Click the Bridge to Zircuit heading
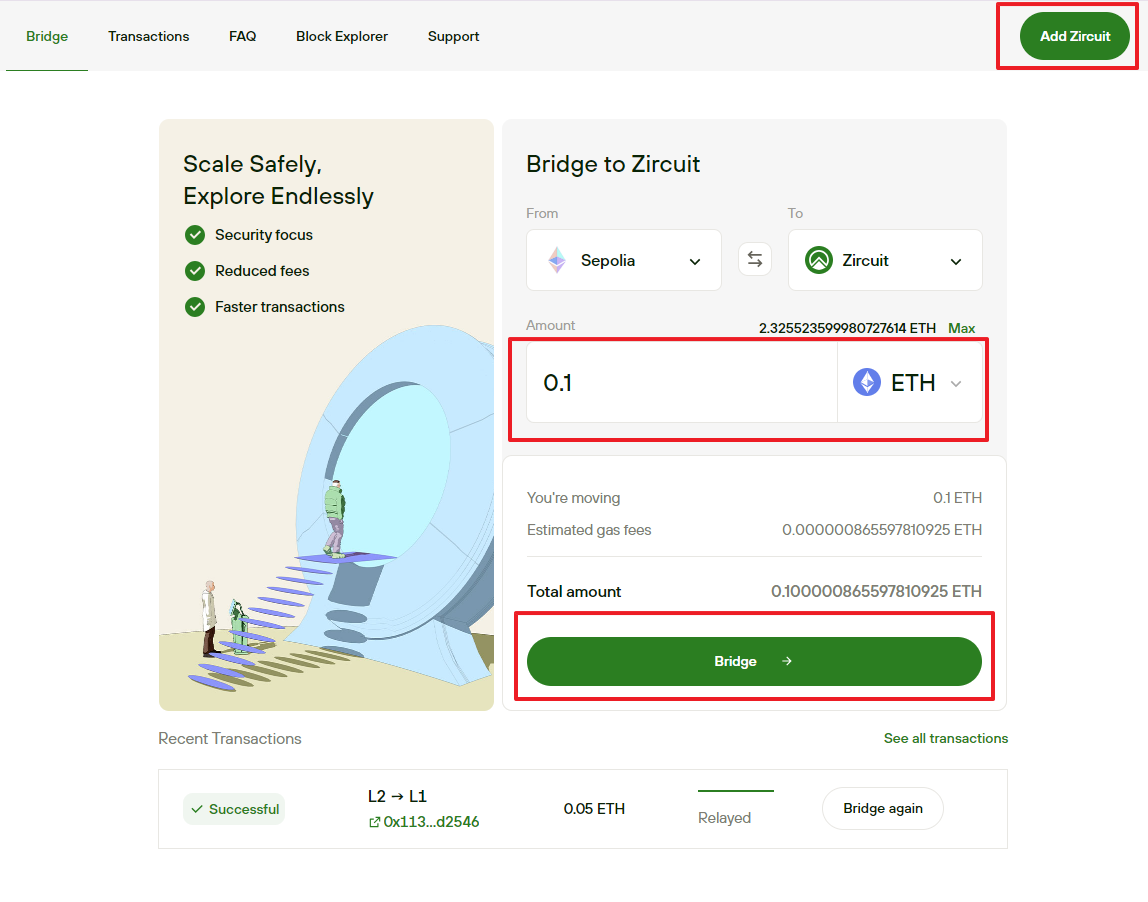 click(x=613, y=164)
